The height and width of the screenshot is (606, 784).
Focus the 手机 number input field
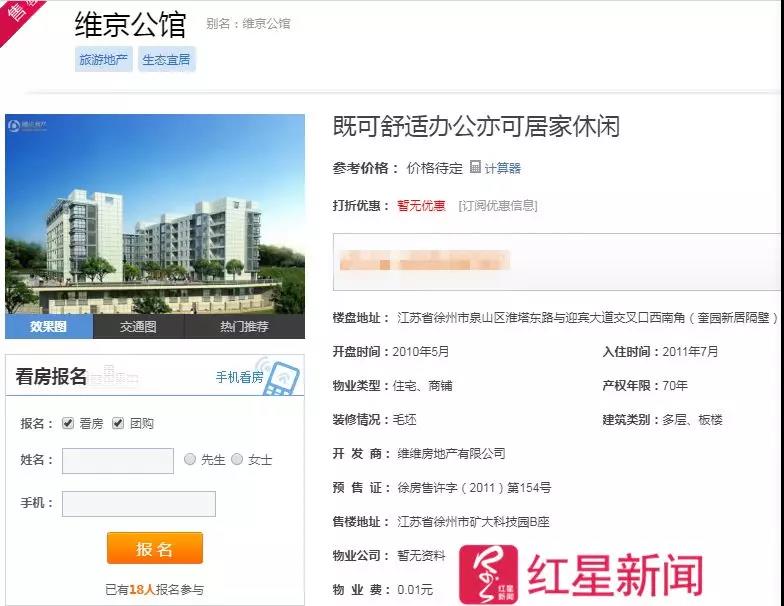139,504
